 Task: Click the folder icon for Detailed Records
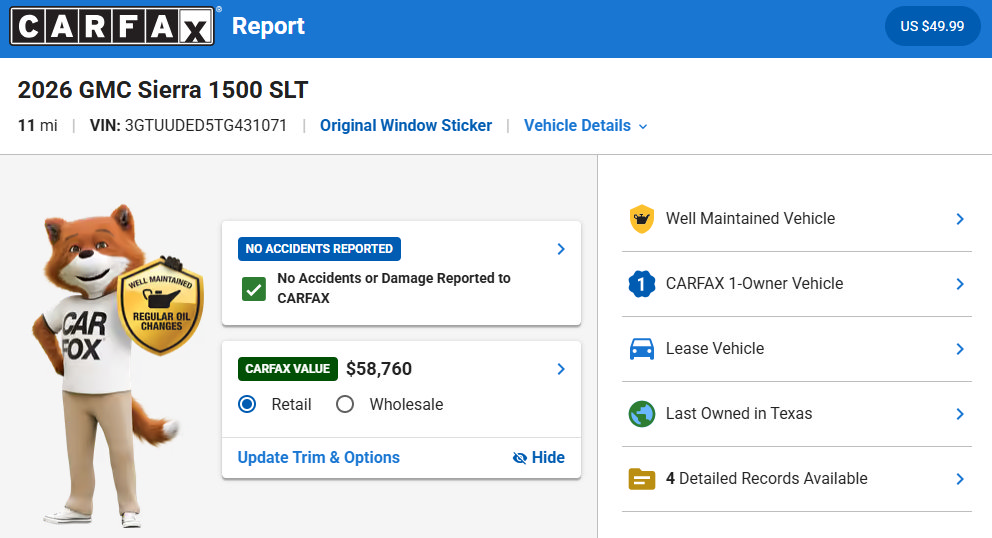click(642, 479)
